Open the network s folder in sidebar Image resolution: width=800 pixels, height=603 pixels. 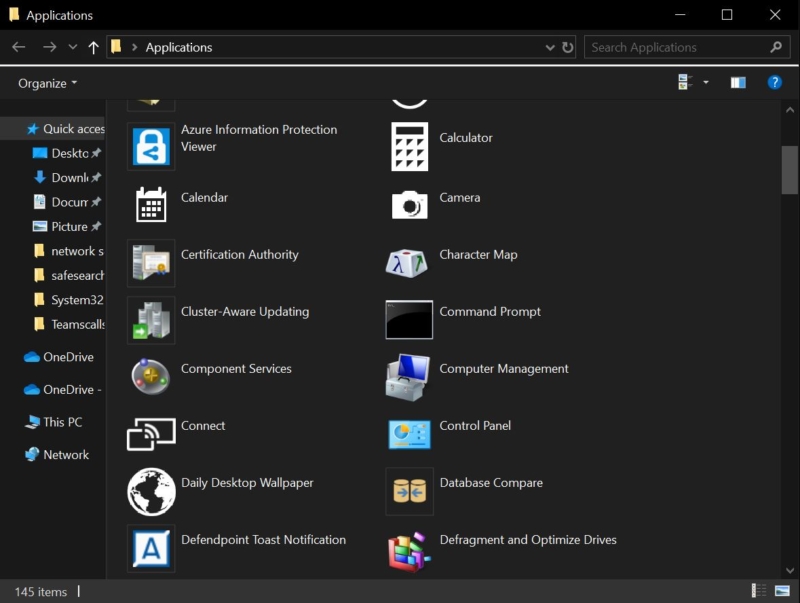pyautogui.click(x=68, y=251)
